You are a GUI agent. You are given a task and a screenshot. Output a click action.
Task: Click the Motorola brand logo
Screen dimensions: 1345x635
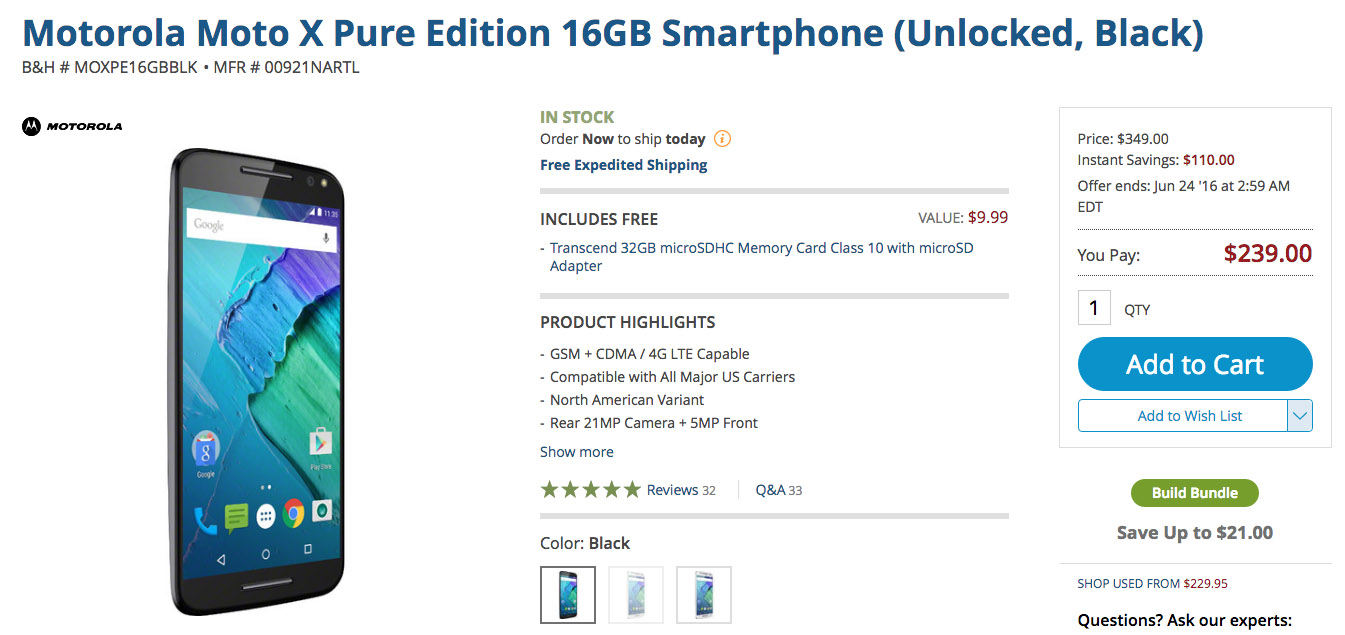click(72, 126)
